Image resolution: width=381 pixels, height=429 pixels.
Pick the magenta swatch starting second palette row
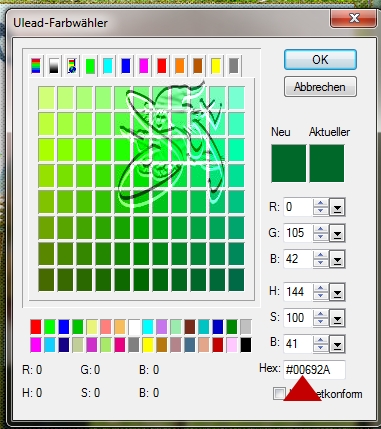[36, 345]
